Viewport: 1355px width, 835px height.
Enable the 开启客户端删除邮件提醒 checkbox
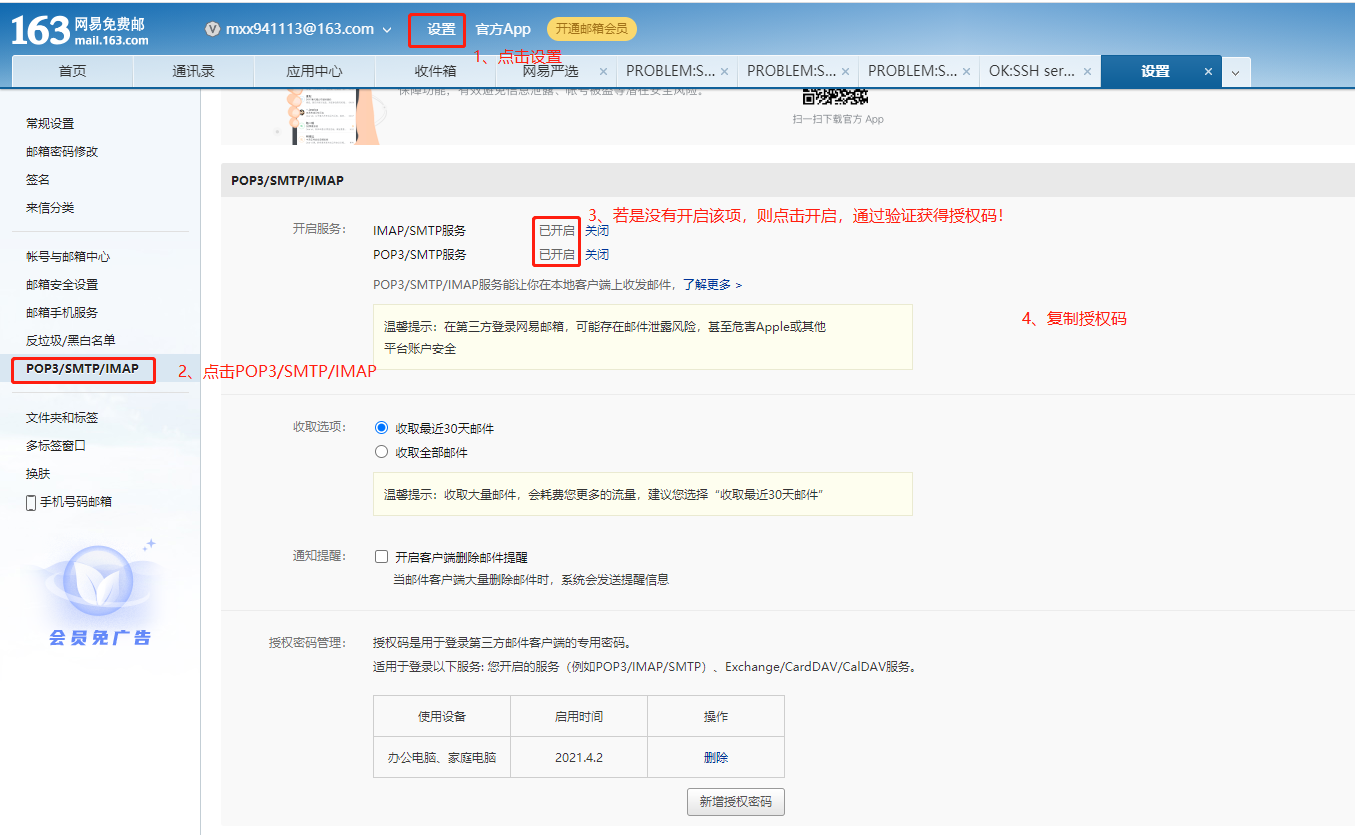tap(381, 557)
